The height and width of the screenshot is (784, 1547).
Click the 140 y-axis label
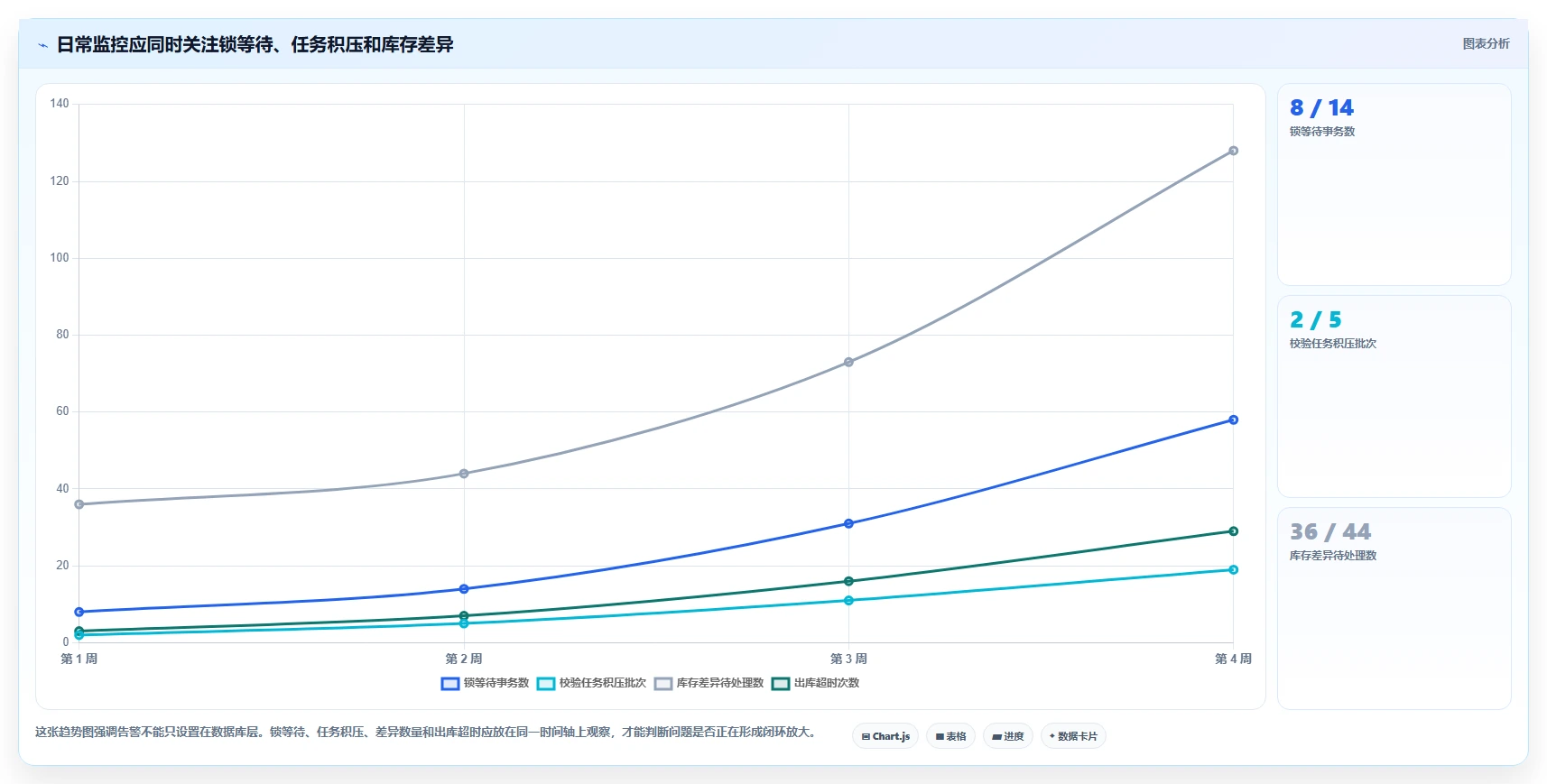[60, 104]
